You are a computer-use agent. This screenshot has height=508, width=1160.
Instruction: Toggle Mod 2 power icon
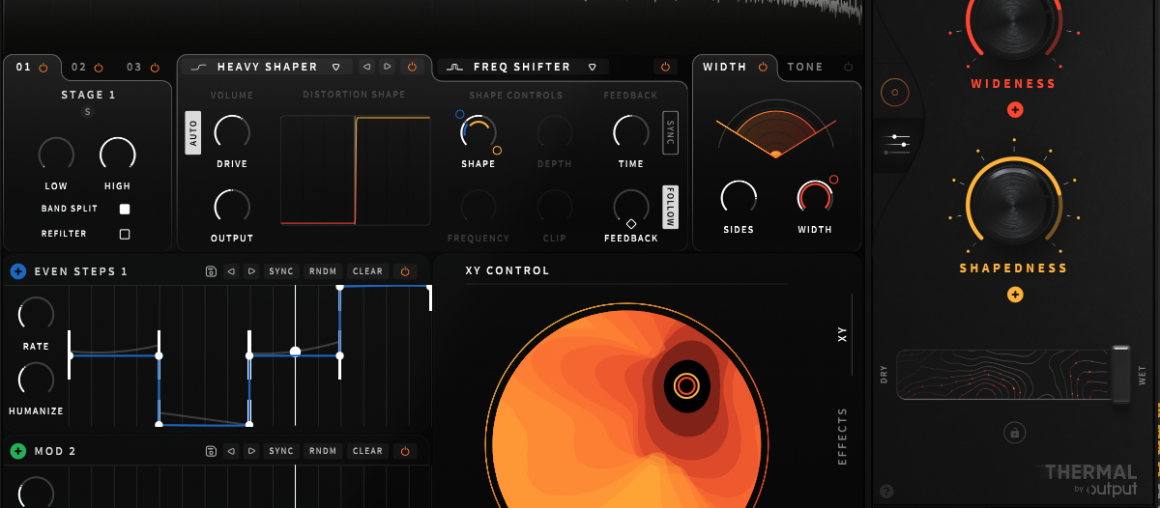pyautogui.click(x=405, y=451)
